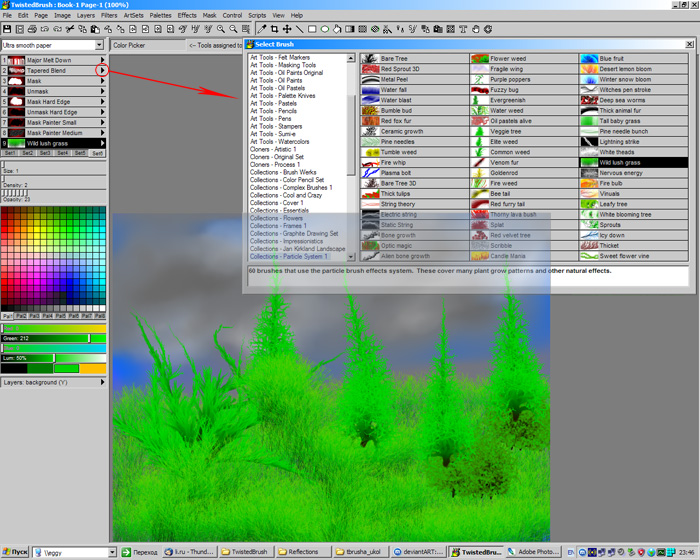Screen dimensions: 700x560
Task: Pick the Plasma bolt brush
Action: click(414, 173)
